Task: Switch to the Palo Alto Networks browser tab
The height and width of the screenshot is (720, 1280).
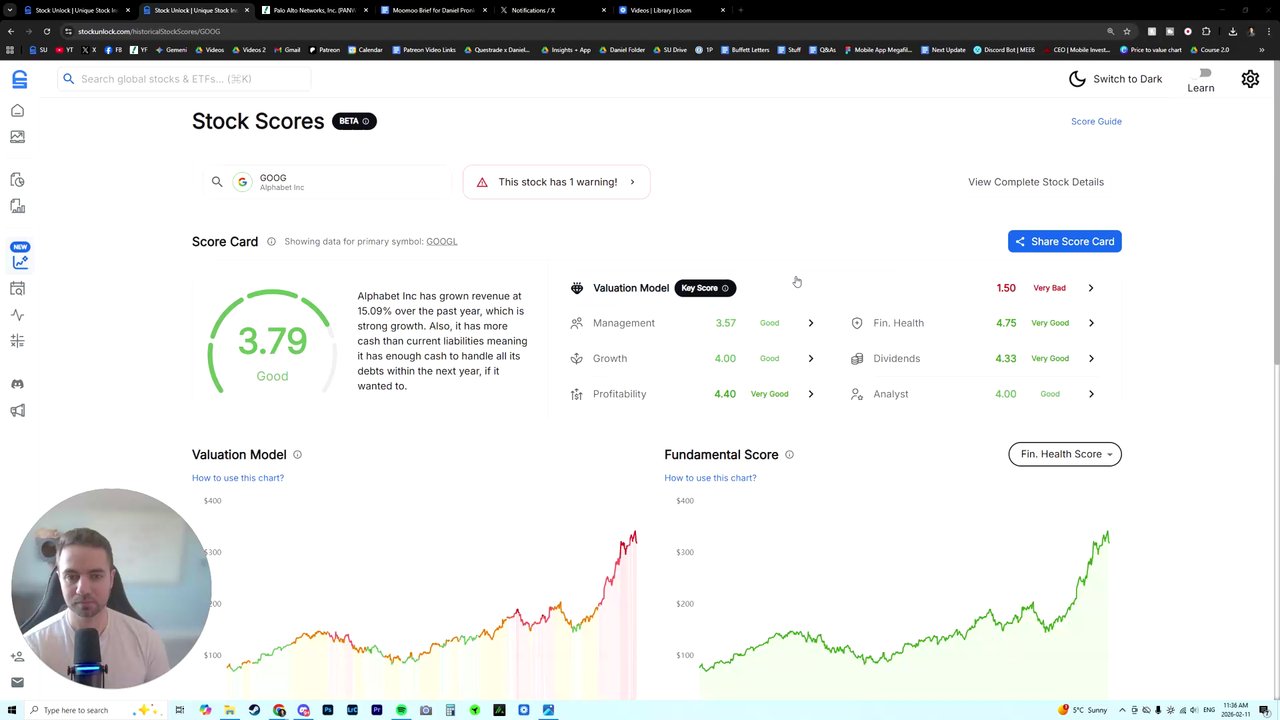Action: tap(313, 10)
